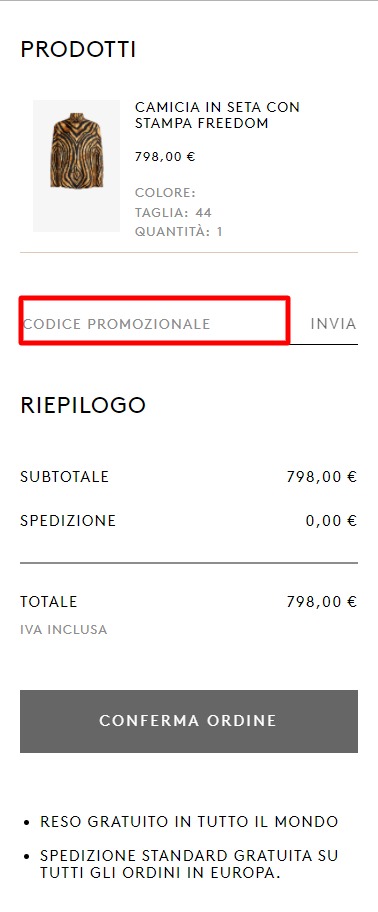Select the shipping cost 0,00 €
The width and height of the screenshot is (378, 912).
pos(331,521)
